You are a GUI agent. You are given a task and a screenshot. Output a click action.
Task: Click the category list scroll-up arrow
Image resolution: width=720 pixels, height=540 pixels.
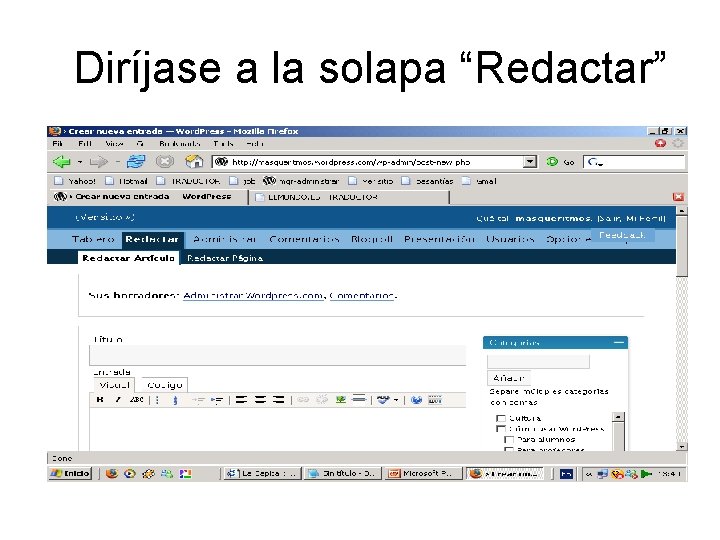tap(619, 417)
